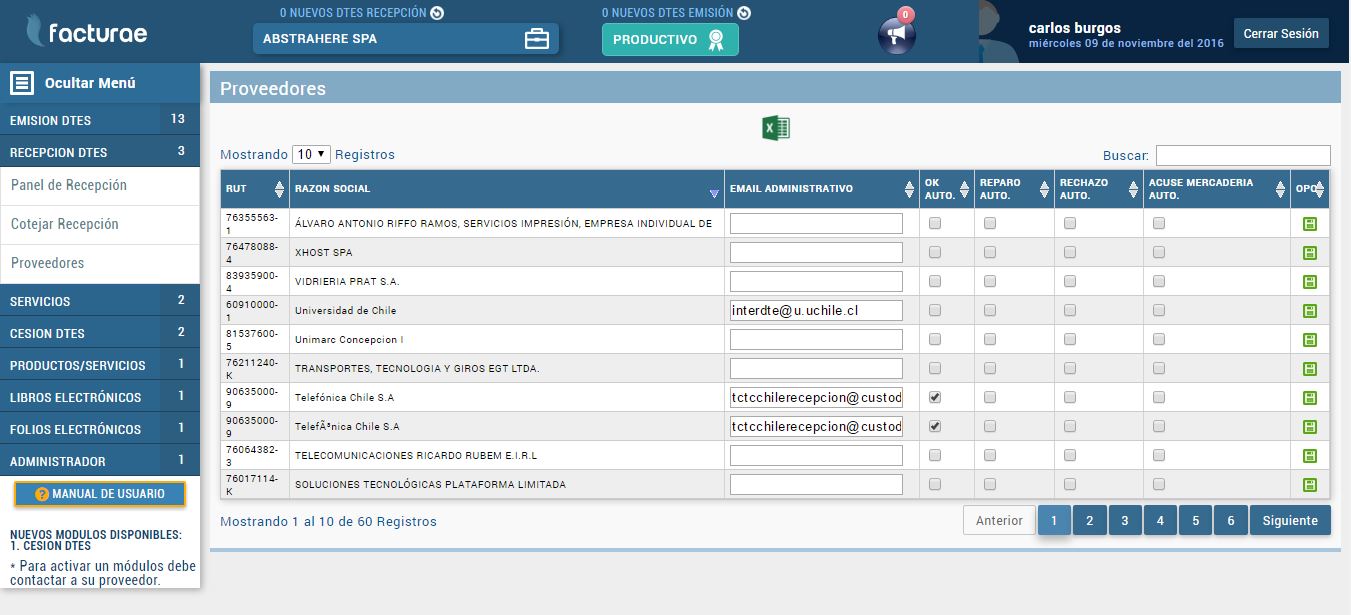Expand the EMISION DTES menu section

pos(100,120)
